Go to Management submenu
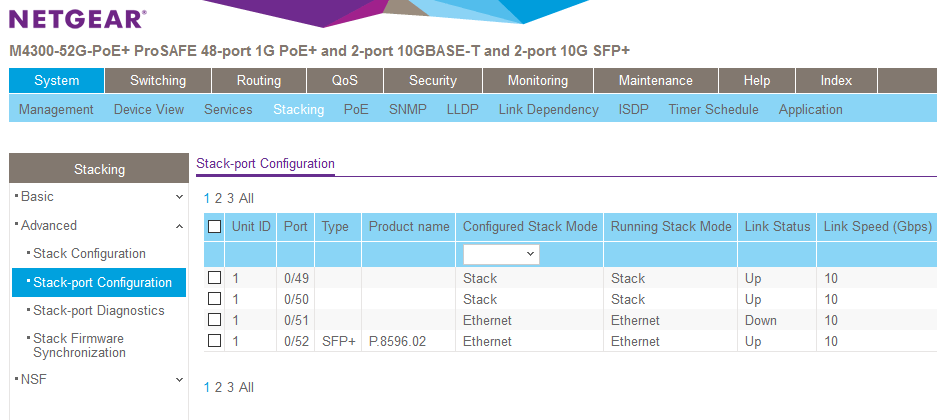937x420 pixels. click(x=56, y=109)
